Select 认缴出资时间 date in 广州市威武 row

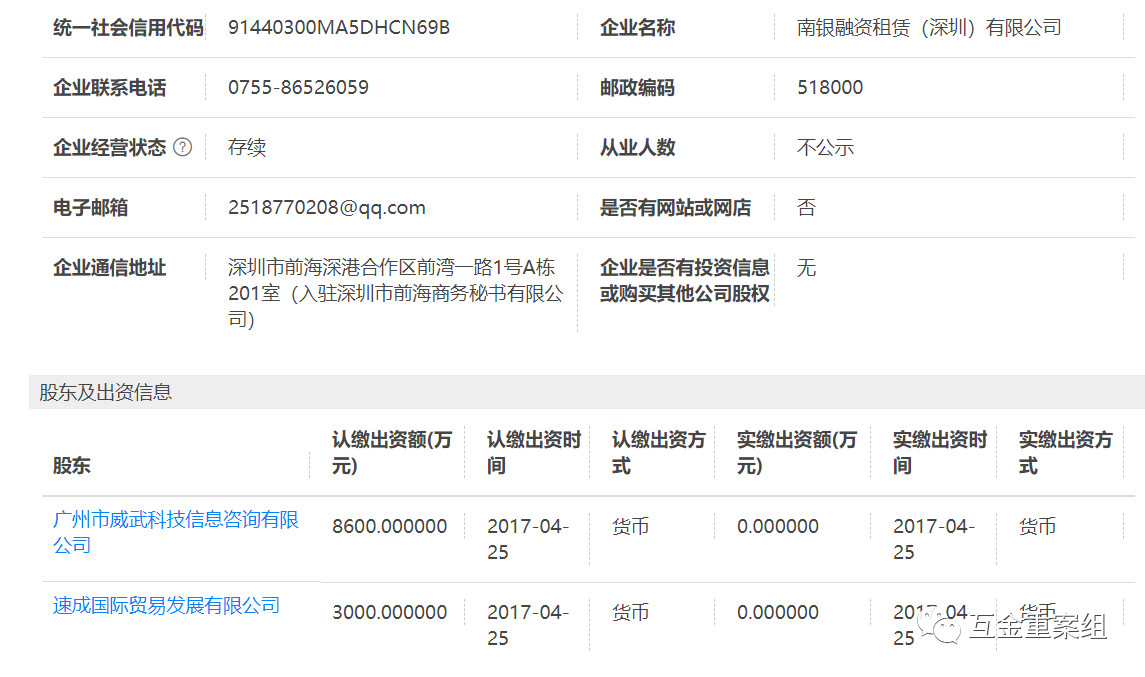click(528, 539)
